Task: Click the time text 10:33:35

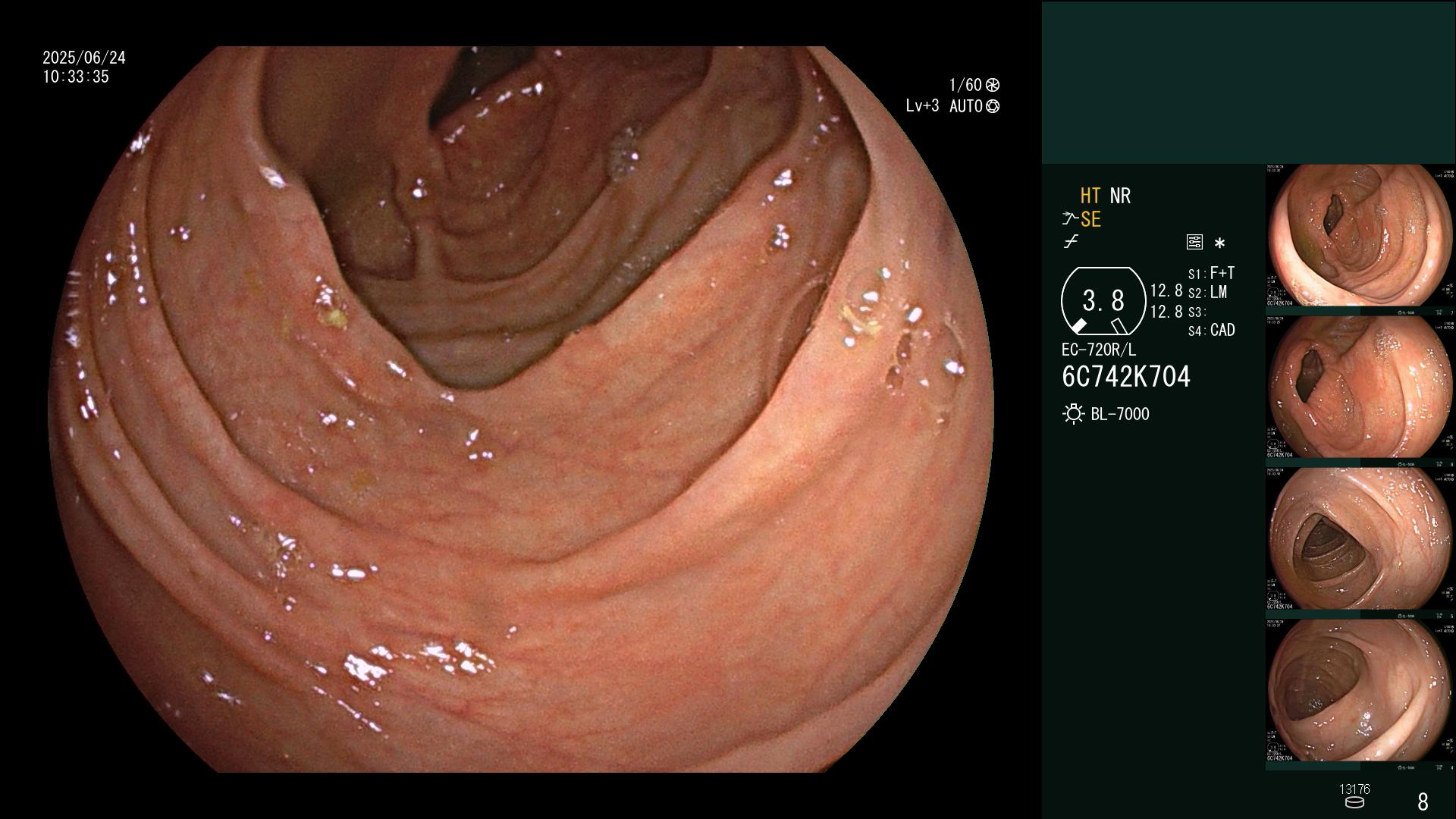Action: point(76,77)
